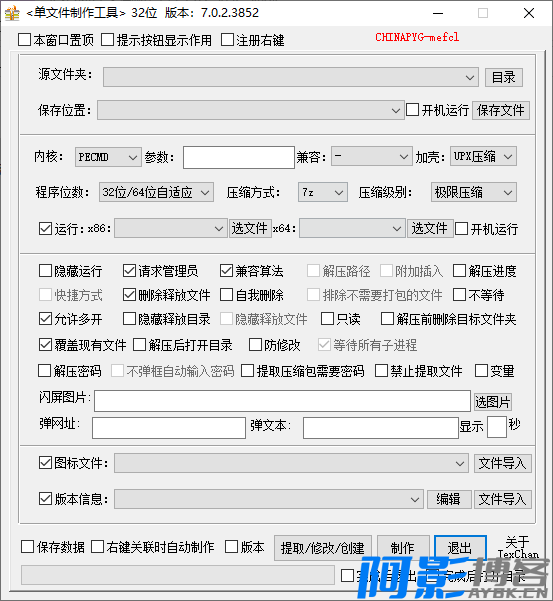The image size is (553, 601).
Task: Enable the 隐藏运行 checkbox
Action: pyautogui.click(x=45, y=271)
